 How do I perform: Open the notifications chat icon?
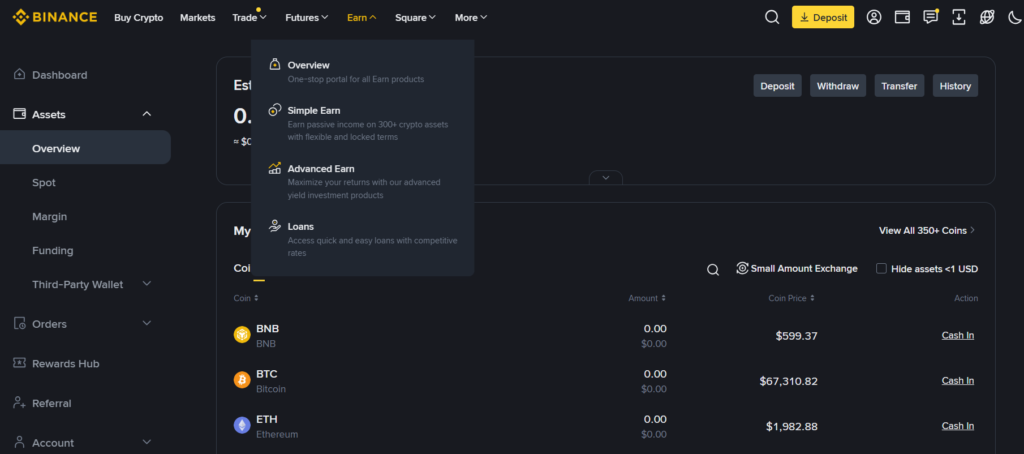click(930, 17)
